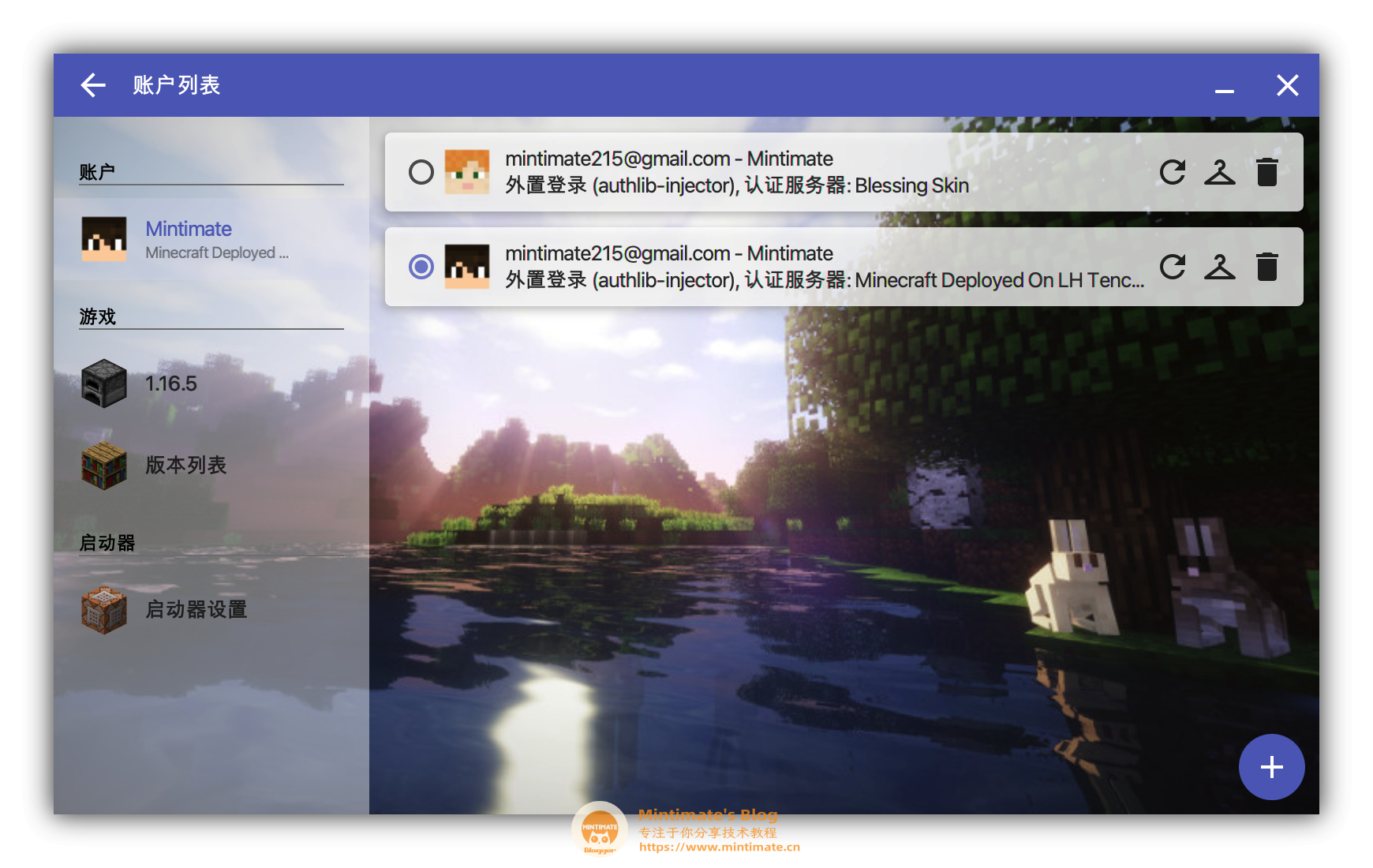Open skin hanger for Minecraft Deployed account
Image resolution: width=1373 pixels, height=868 pixels.
[1220, 267]
